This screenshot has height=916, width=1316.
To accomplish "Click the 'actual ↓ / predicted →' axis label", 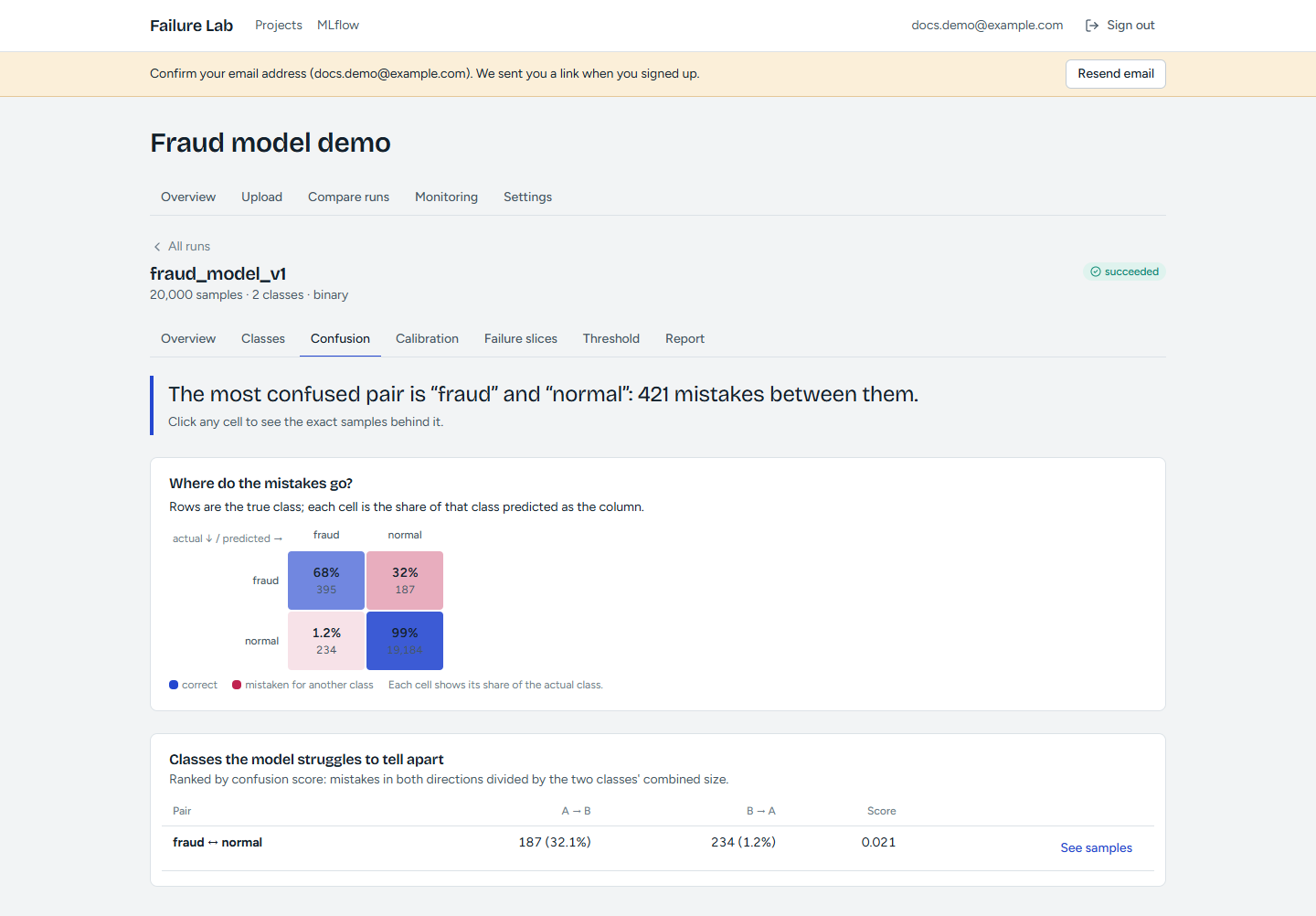I will point(228,538).
